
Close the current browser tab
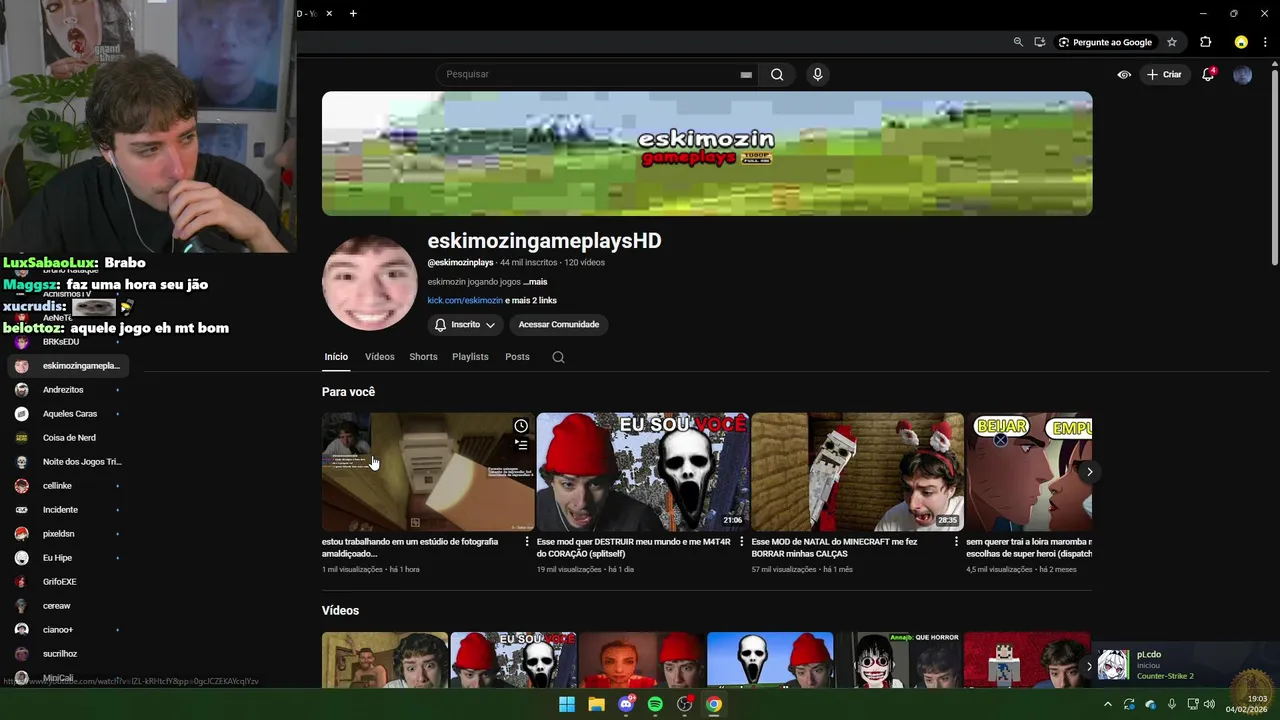click(329, 13)
